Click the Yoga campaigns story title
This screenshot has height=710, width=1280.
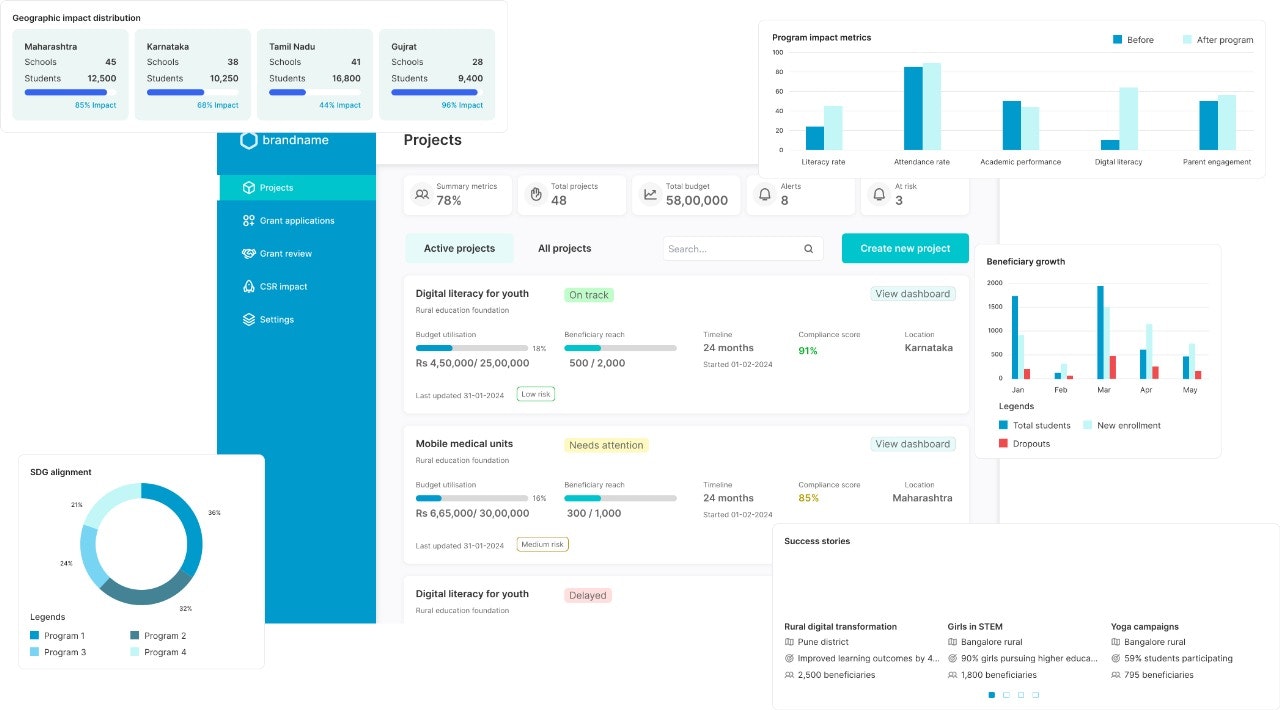click(1145, 627)
